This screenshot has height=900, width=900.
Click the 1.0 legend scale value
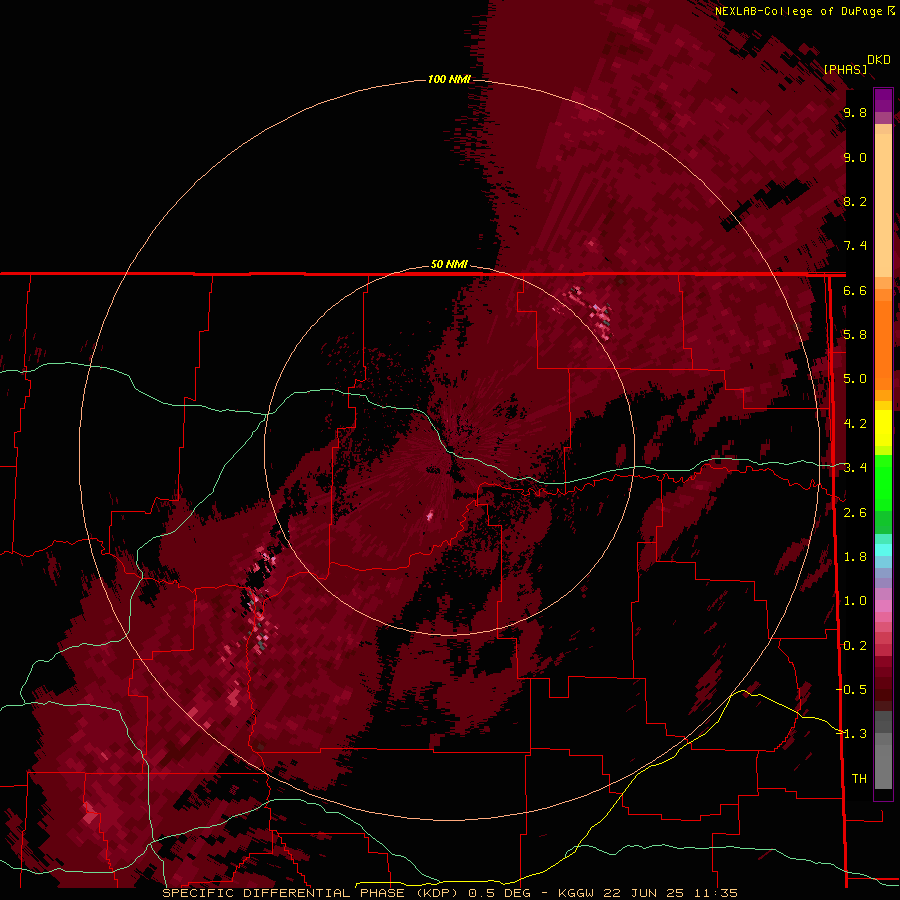coord(855,602)
